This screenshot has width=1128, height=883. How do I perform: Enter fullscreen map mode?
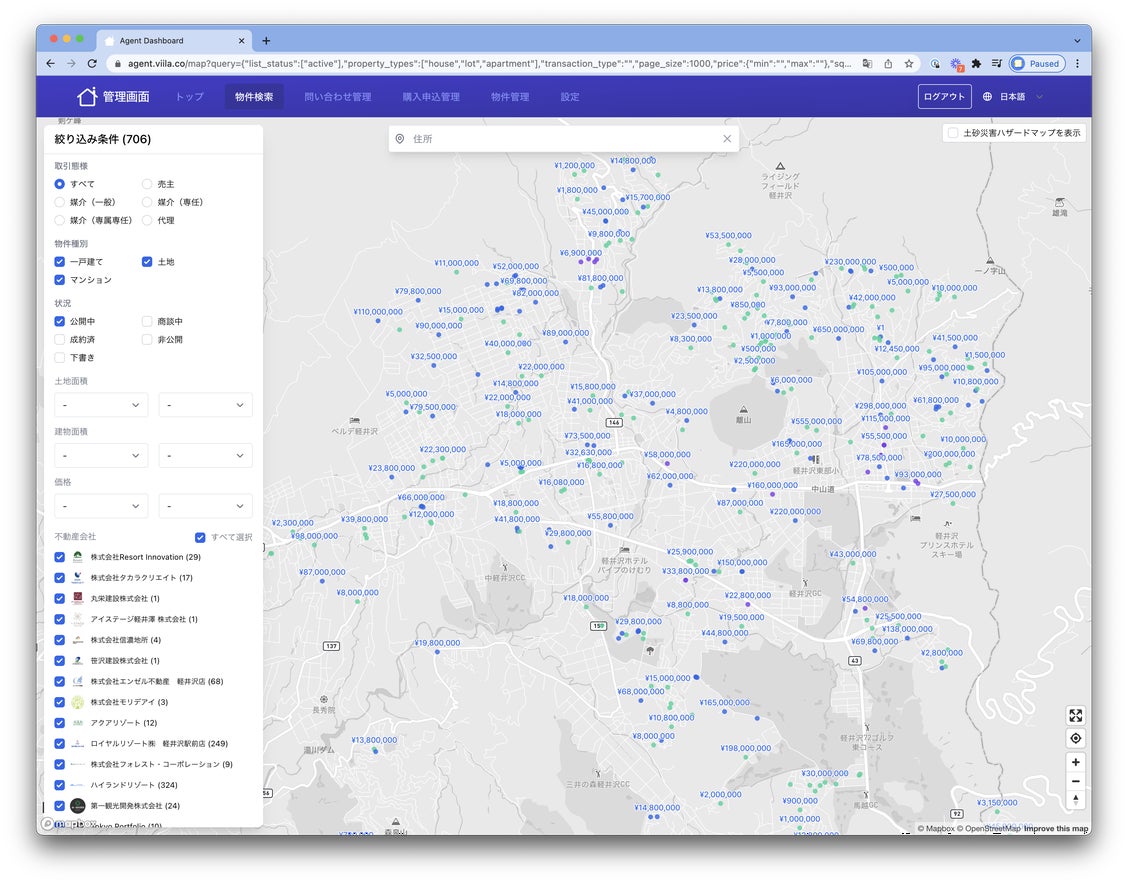(1075, 716)
